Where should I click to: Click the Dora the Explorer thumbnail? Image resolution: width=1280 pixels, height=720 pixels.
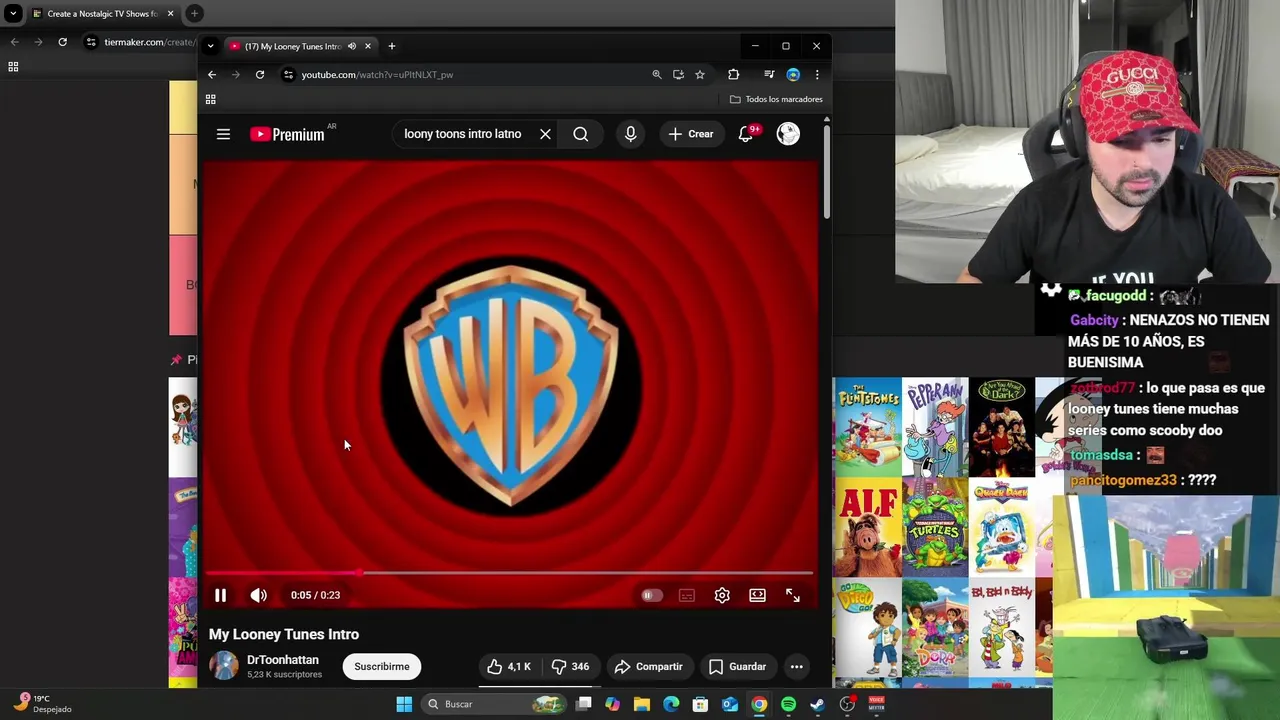point(935,627)
